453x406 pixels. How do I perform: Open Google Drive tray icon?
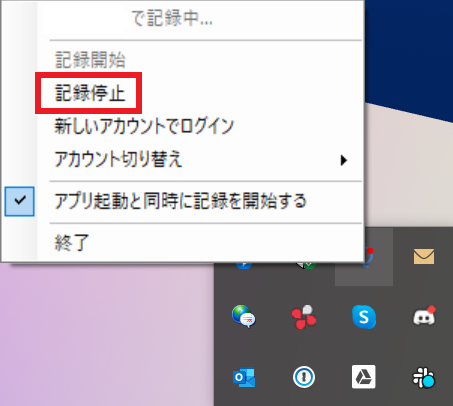click(364, 377)
